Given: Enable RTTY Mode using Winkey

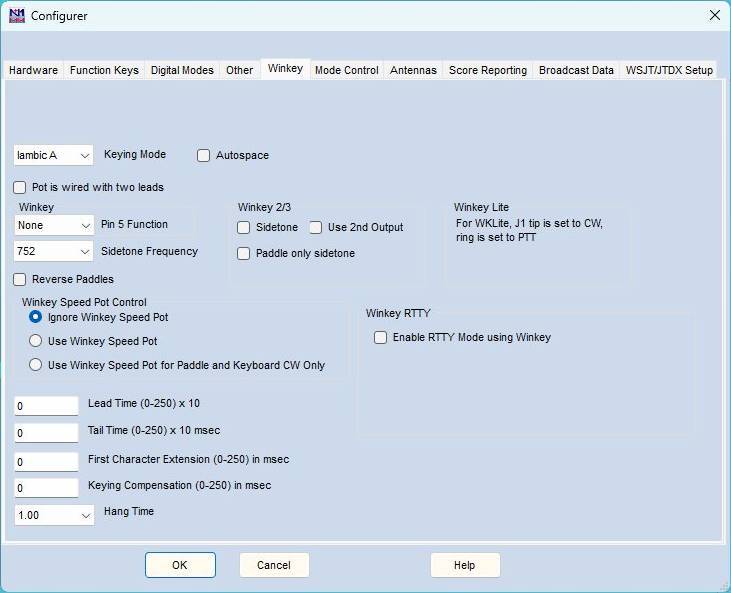Looking at the screenshot, I should tap(380, 338).
